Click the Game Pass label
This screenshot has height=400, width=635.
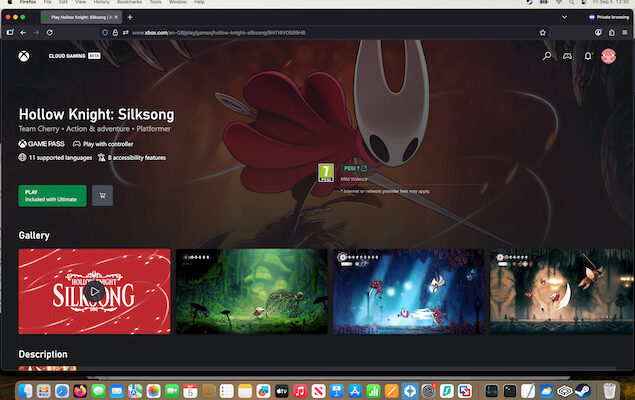[x=42, y=144]
